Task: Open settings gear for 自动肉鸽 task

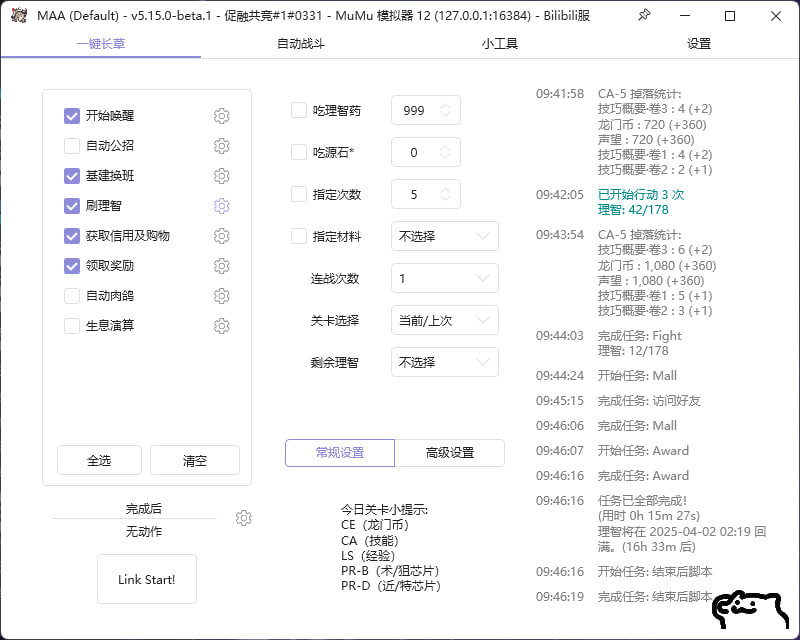Action: coord(222,296)
